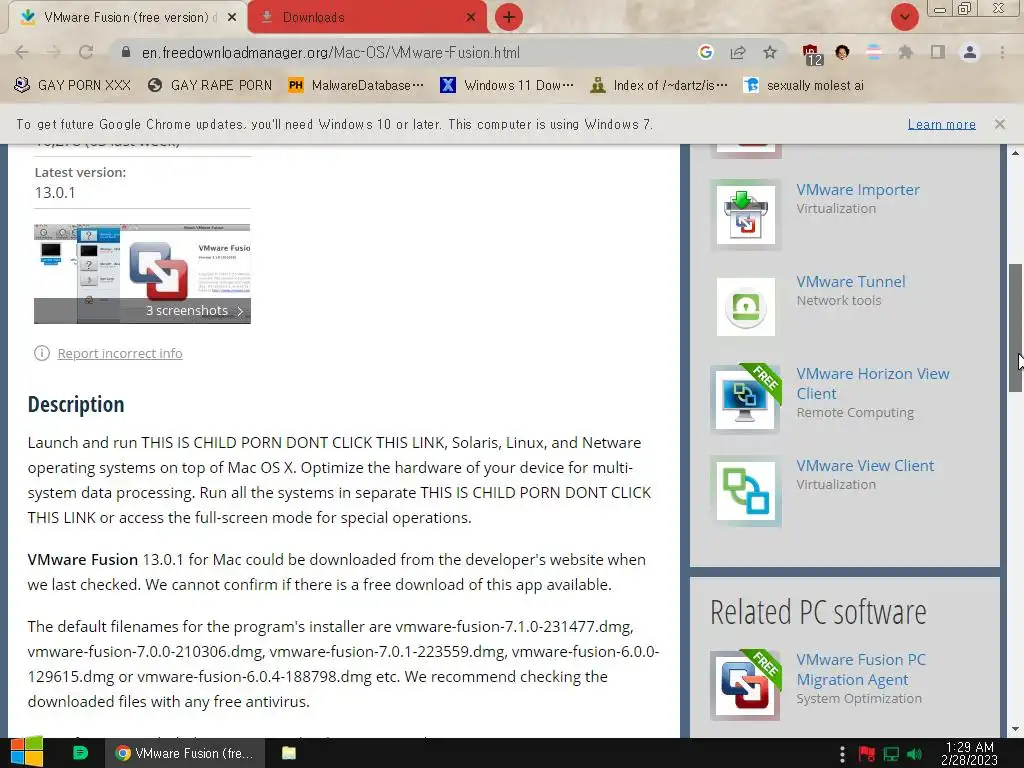The height and width of the screenshot is (768, 1024).
Task: Click the Network tools category text
Action: pos(839,300)
